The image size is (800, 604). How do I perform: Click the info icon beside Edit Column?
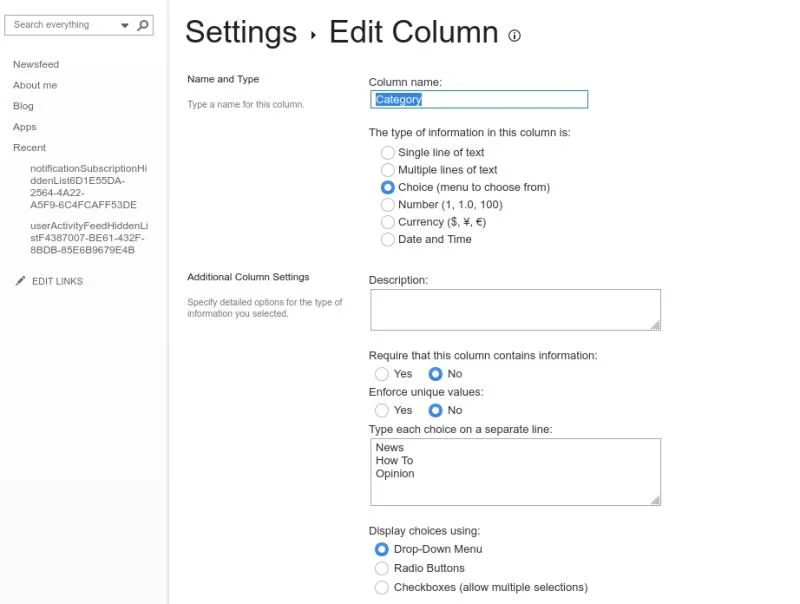(x=514, y=35)
